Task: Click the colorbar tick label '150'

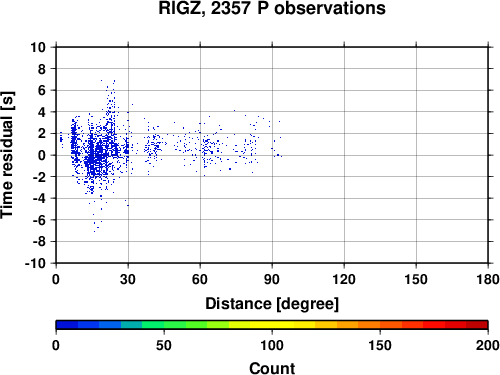Action: click(x=380, y=345)
